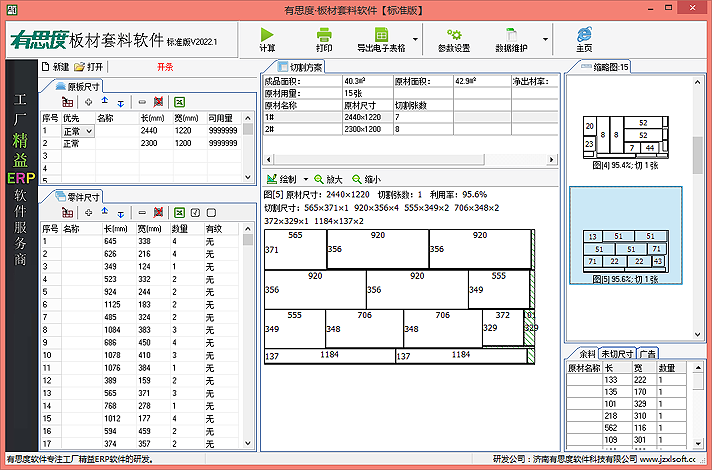Click right arrow of 切割方案 horizontal scrollbar

click(551, 159)
